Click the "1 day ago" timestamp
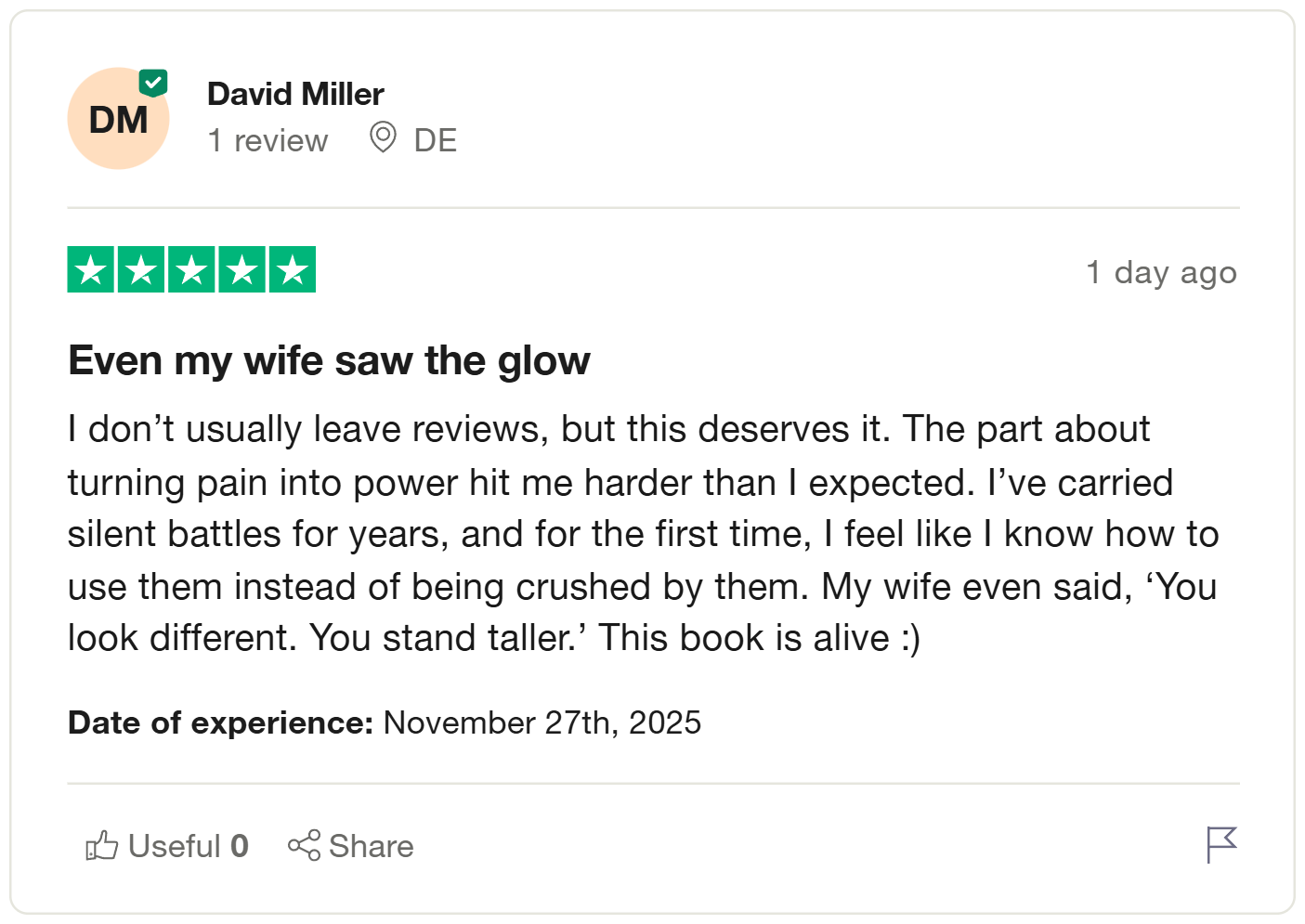Screen dimensions: 1305x924 pyautogui.click(x=1161, y=273)
